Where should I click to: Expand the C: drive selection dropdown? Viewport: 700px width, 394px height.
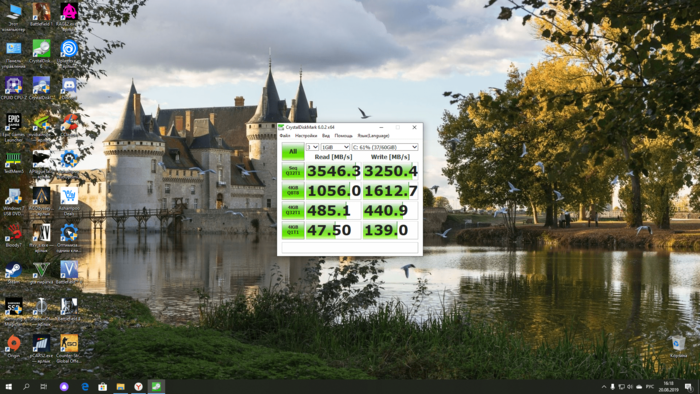click(385, 147)
